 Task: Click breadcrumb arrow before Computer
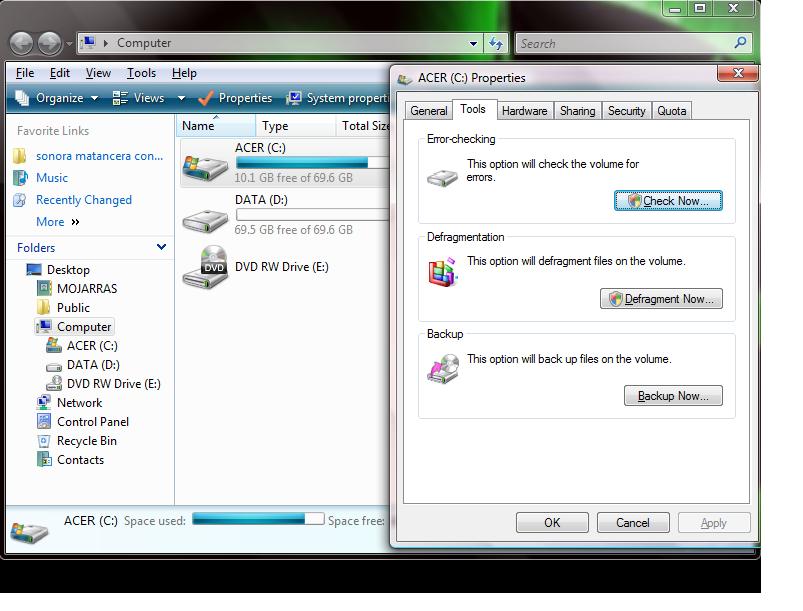[x=105, y=43]
